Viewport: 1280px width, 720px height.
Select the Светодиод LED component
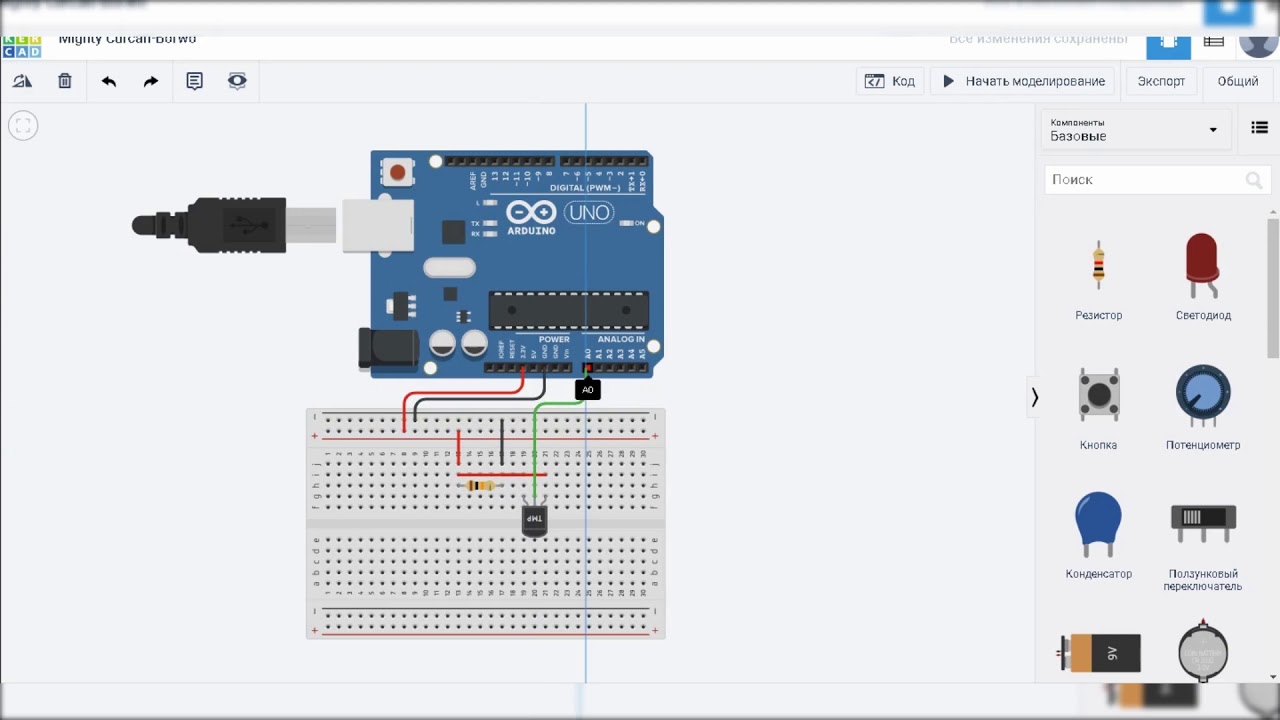(x=1203, y=279)
